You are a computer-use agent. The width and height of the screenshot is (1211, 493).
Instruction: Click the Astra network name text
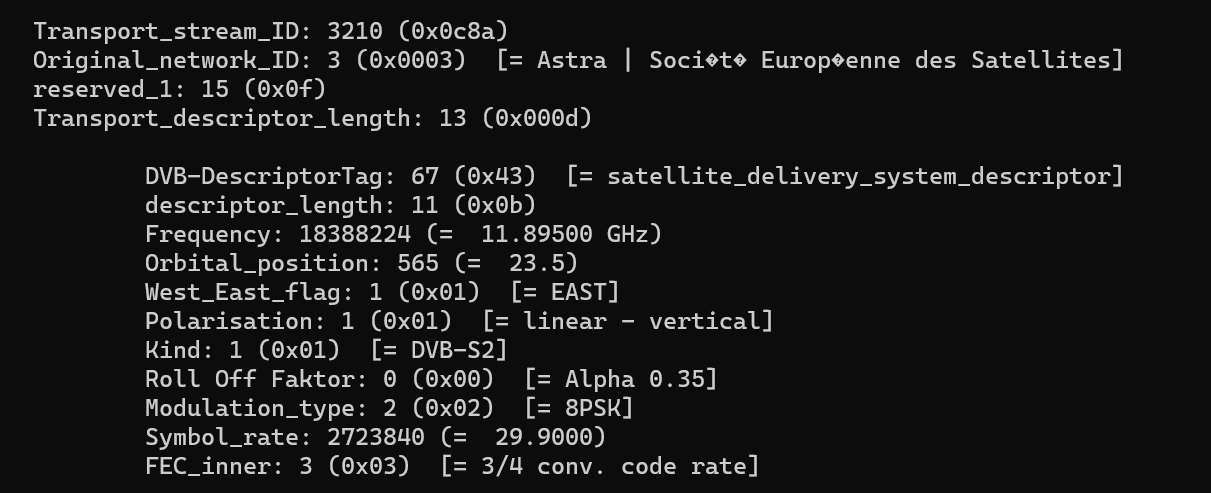(x=571, y=60)
